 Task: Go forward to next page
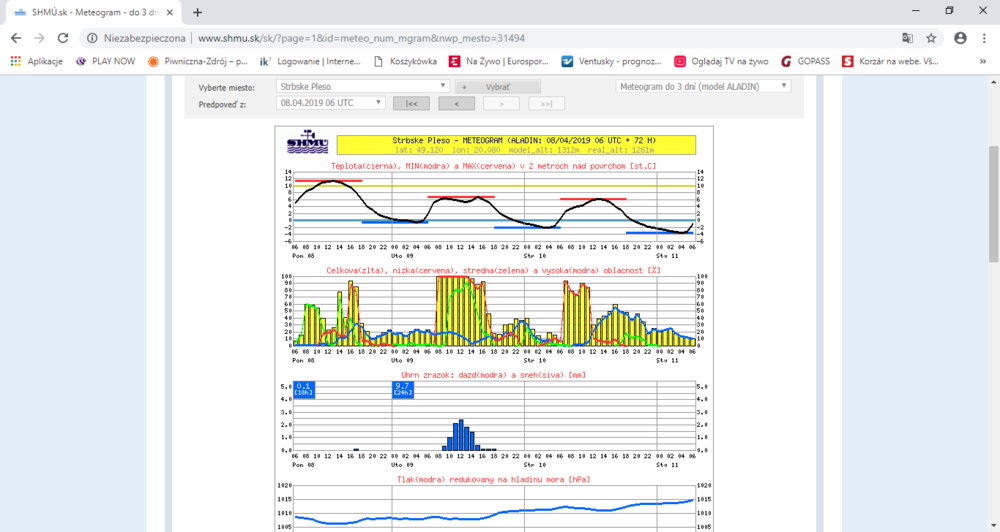point(40,38)
